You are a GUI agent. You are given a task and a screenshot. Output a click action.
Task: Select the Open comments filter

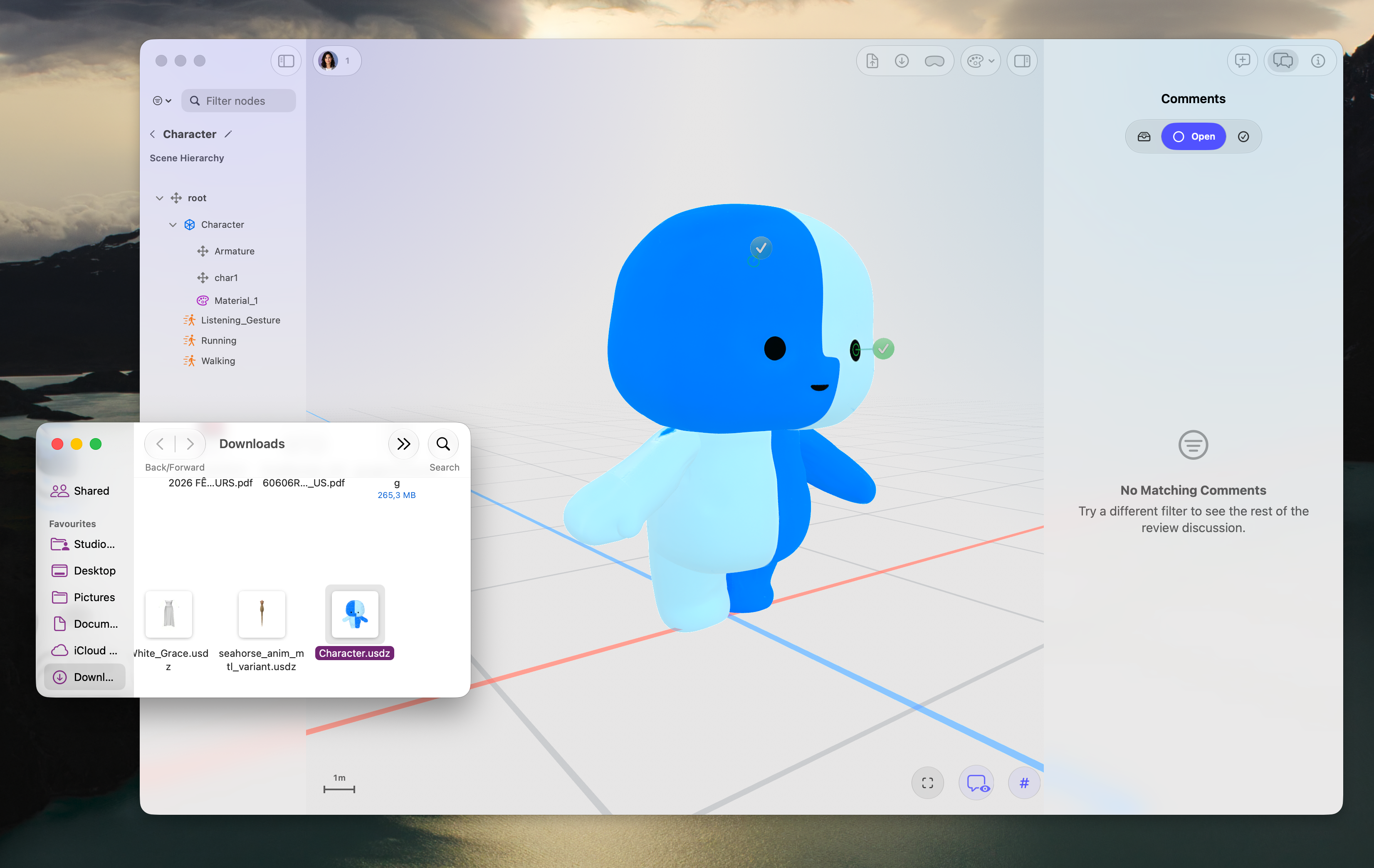pyautogui.click(x=1193, y=136)
